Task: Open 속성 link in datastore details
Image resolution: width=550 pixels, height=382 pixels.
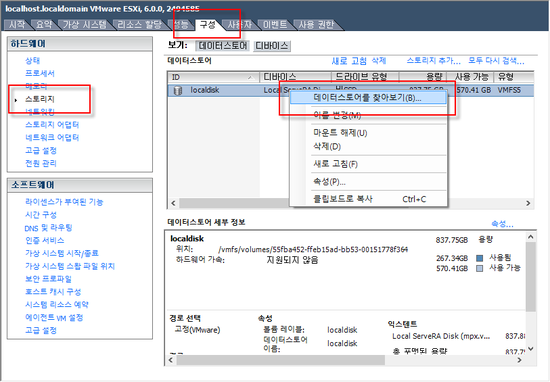Action: click(502, 224)
